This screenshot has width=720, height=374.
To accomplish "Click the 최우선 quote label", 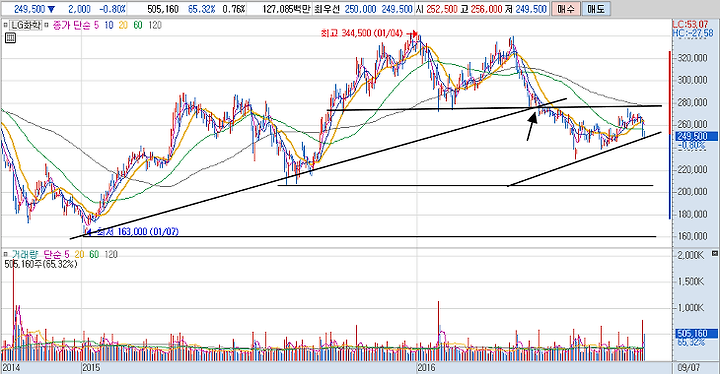I will click(327, 9).
